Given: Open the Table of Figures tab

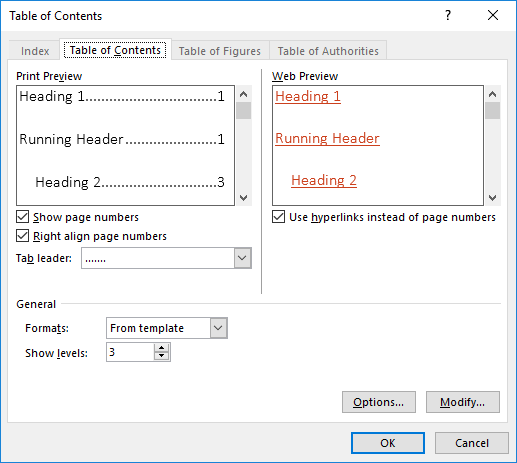Looking at the screenshot, I should point(220,51).
